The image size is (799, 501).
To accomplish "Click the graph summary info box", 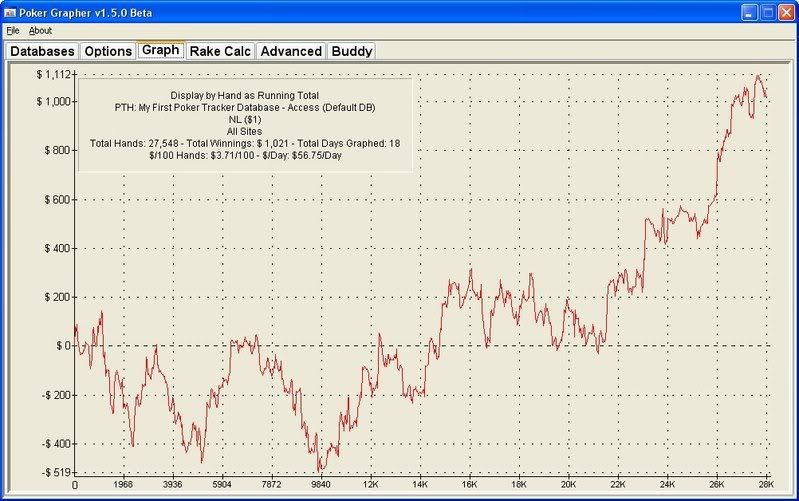I will pyautogui.click(x=245, y=125).
